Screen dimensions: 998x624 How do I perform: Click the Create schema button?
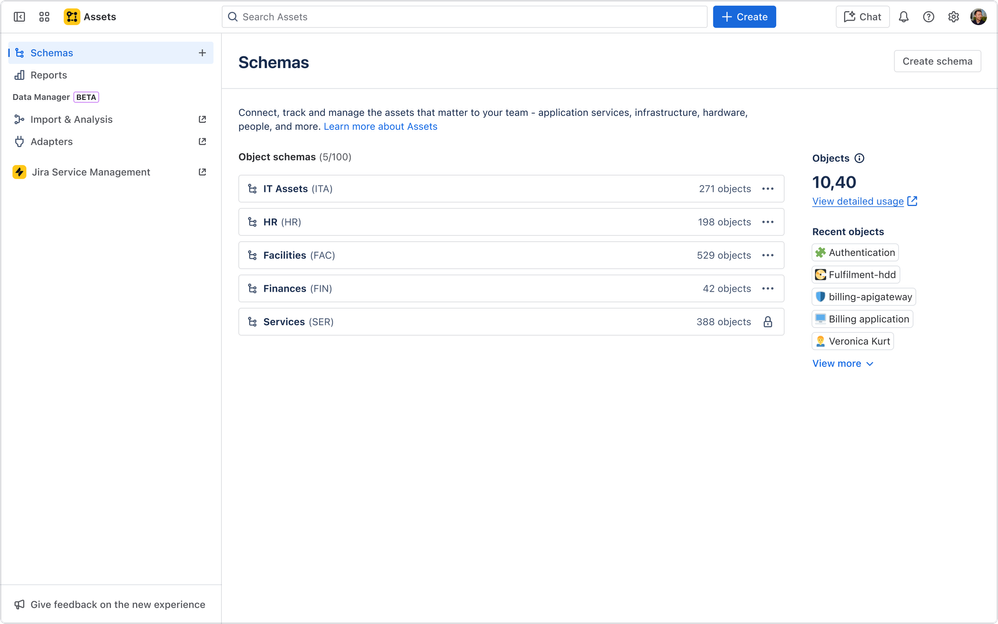point(937,61)
